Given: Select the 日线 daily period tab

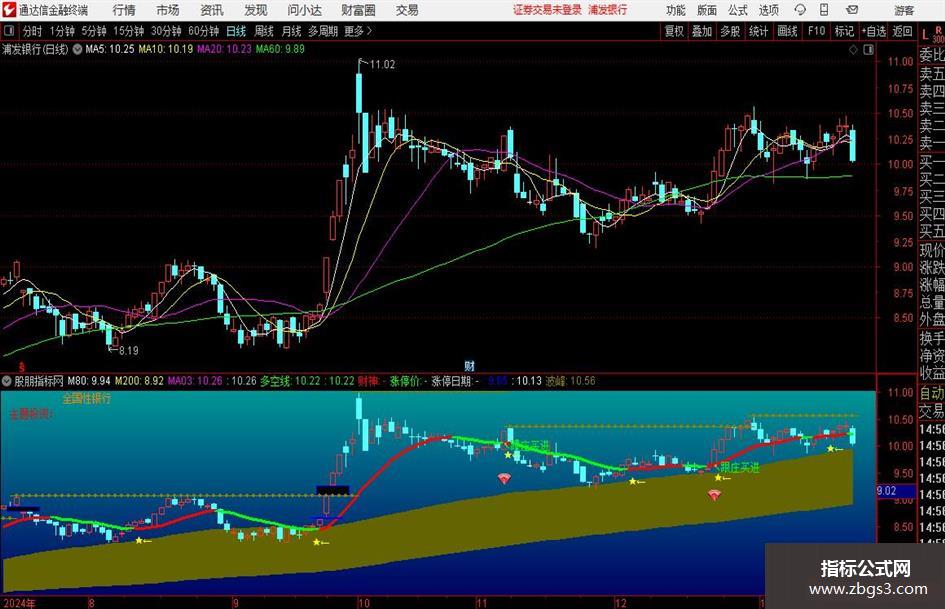Looking at the screenshot, I should (236, 31).
